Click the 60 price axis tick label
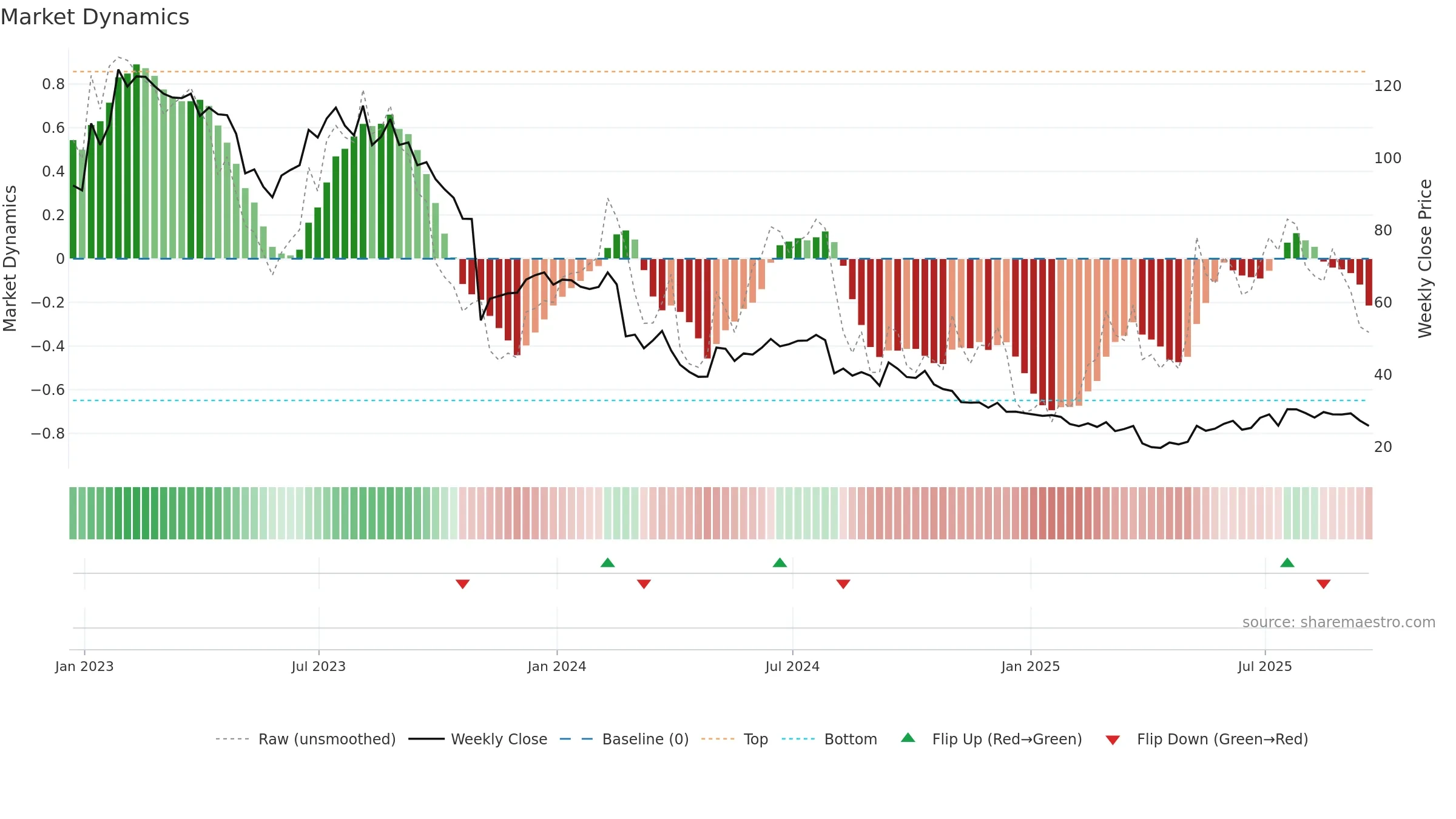This screenshot has width=1456, height=819. 1383,303
